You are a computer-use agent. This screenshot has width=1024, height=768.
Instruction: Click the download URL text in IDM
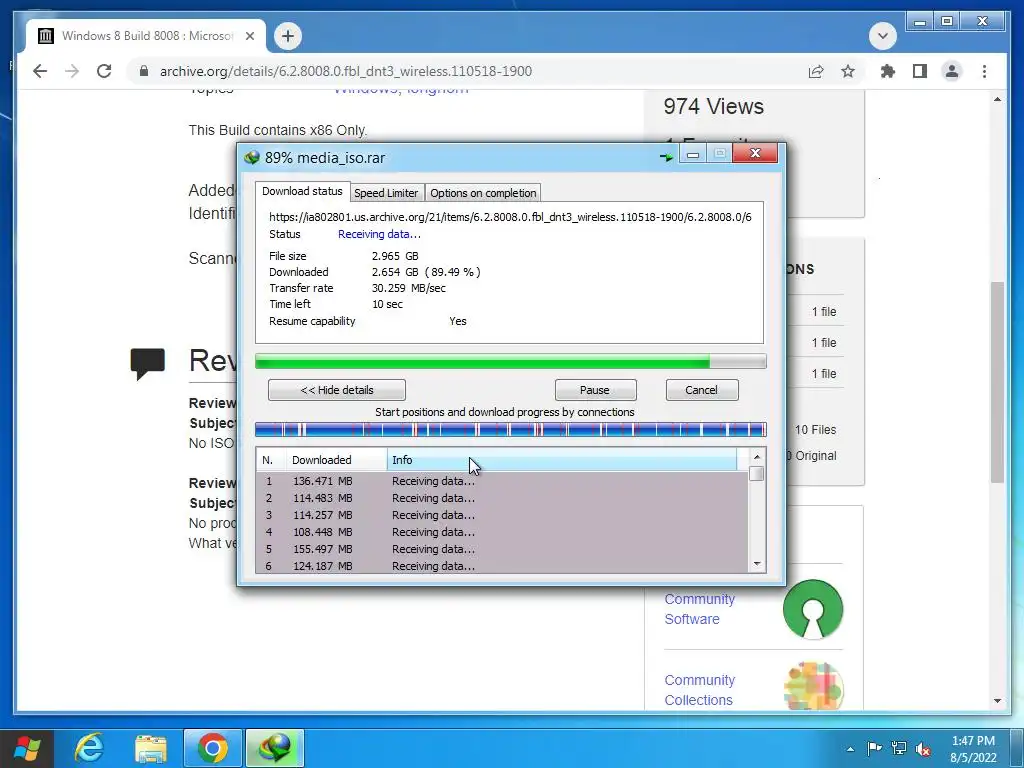pos(510,217)
